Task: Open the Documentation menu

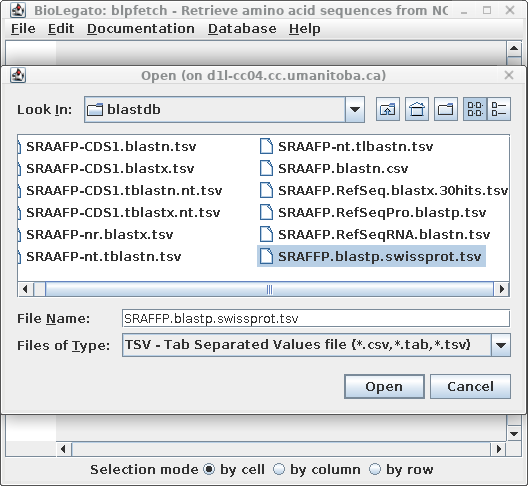Action: coord(141,29)
